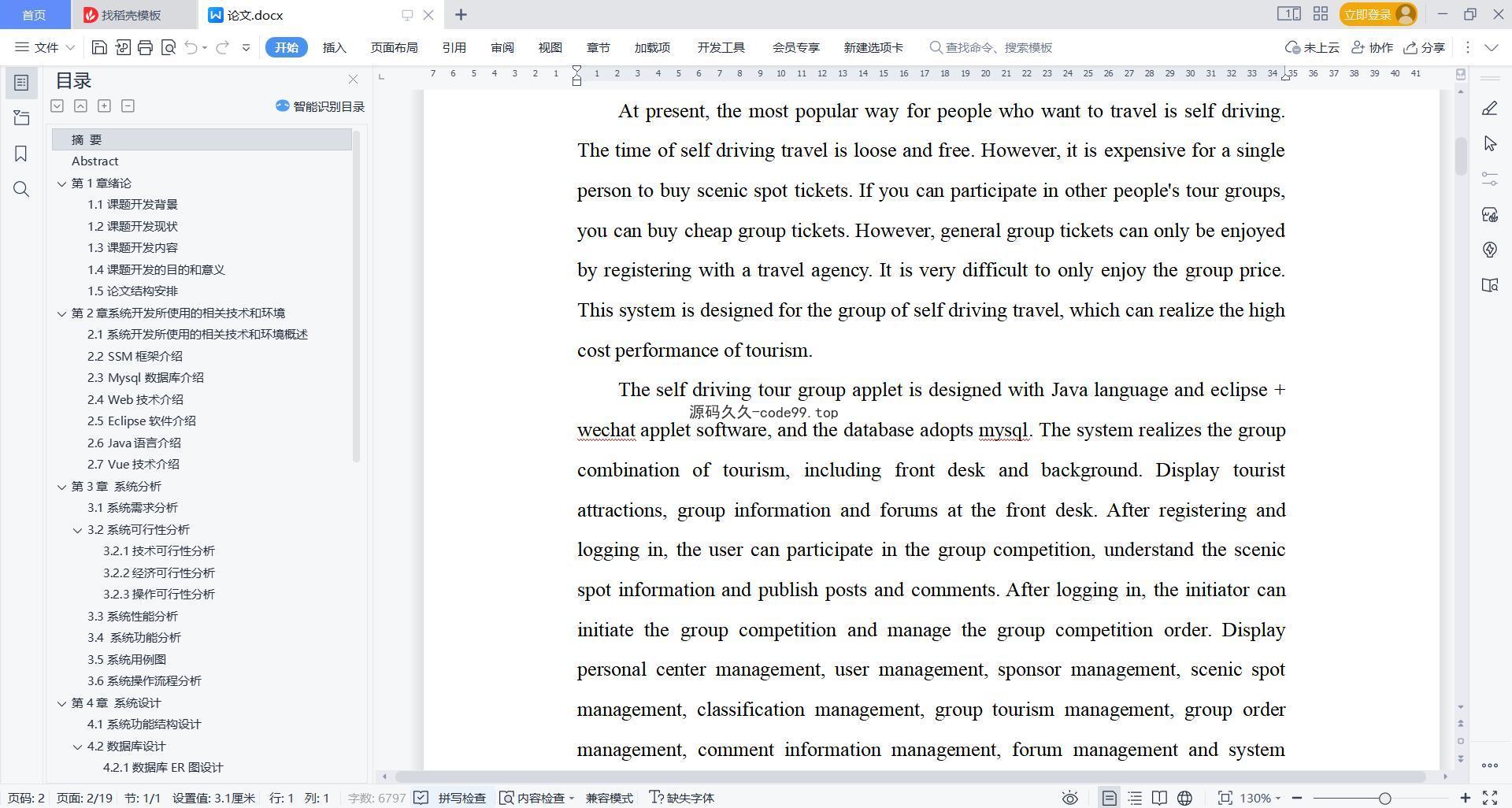Open the find search icon in sidebar
Viewport: 1512px width, 808px height.
tap(21, 189)
